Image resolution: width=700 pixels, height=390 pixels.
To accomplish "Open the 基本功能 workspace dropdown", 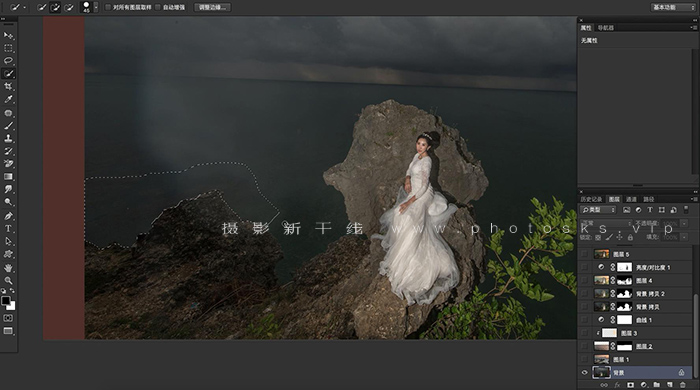I will [x=673, y=7].
